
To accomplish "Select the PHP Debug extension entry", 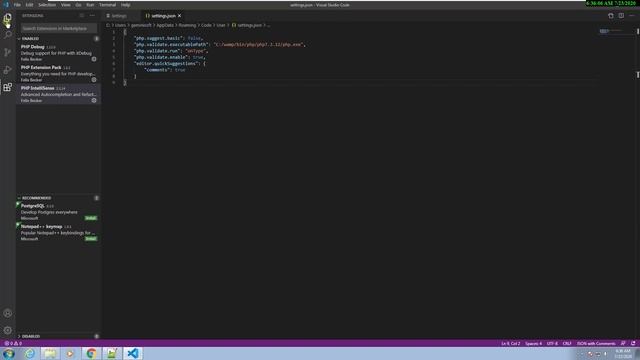I will click(x=58, y=53).
